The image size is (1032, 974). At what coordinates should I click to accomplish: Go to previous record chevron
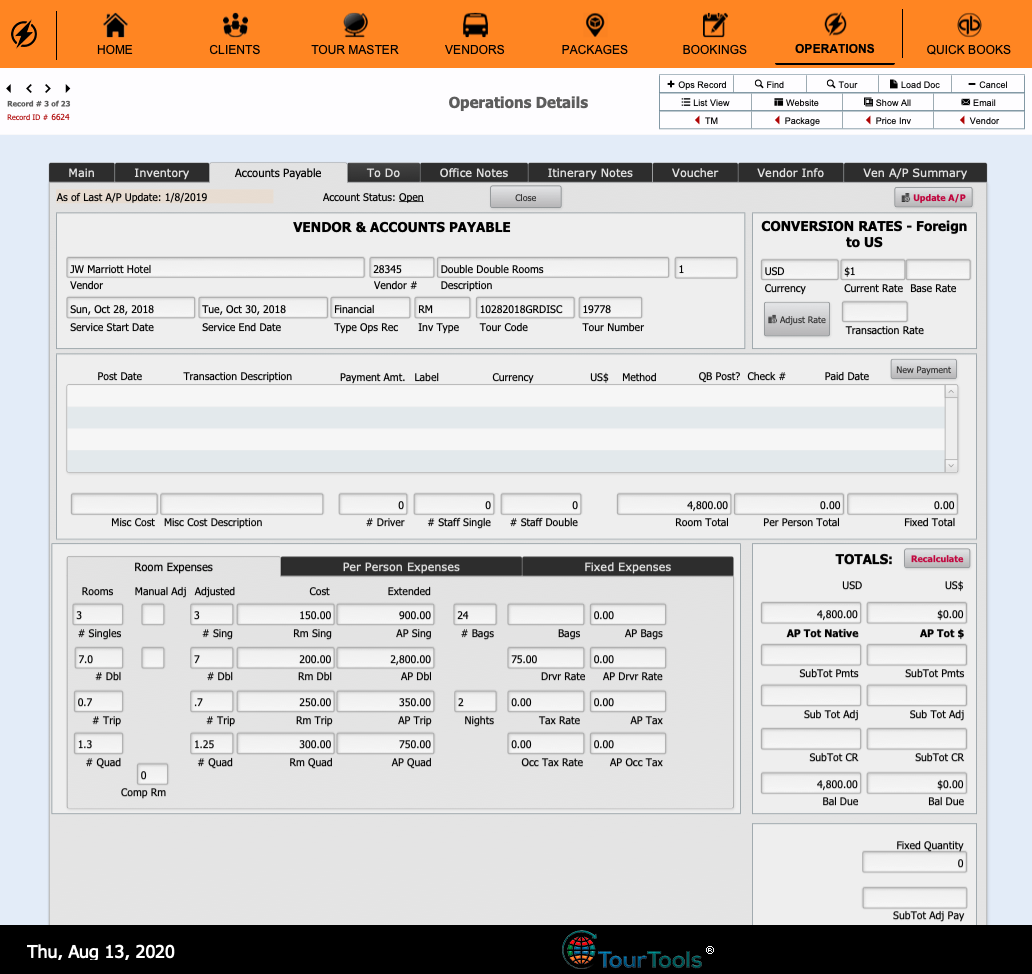click(29, 88)
